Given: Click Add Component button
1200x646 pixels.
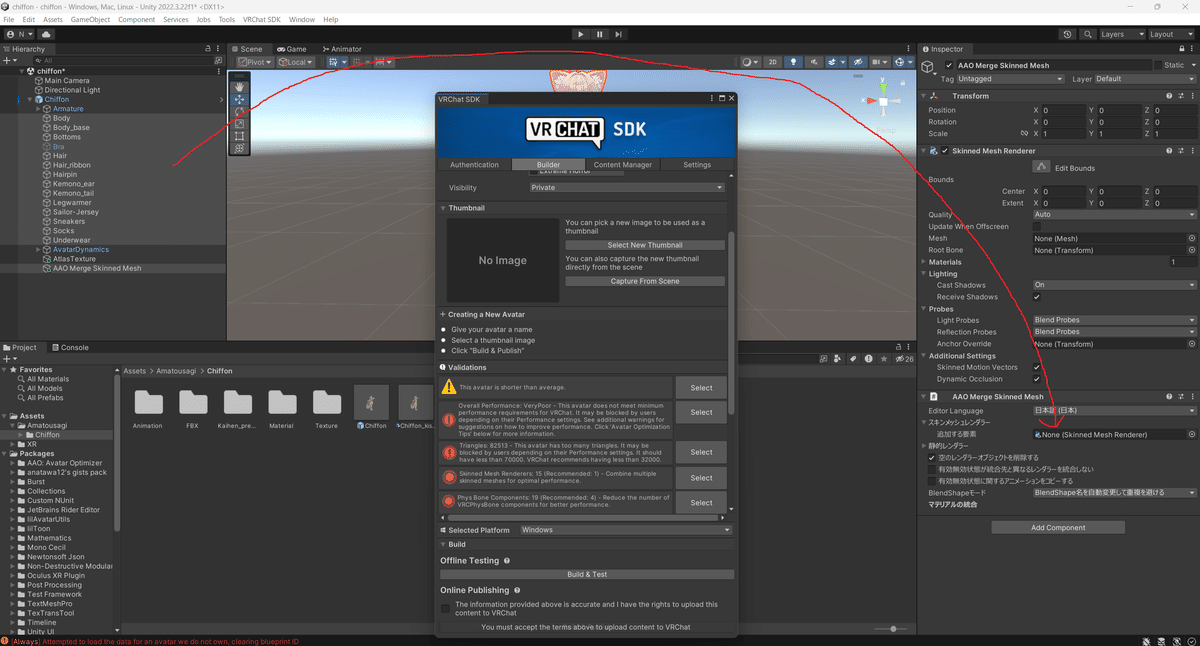Looking at the screenshot, I should point(1058,527).
